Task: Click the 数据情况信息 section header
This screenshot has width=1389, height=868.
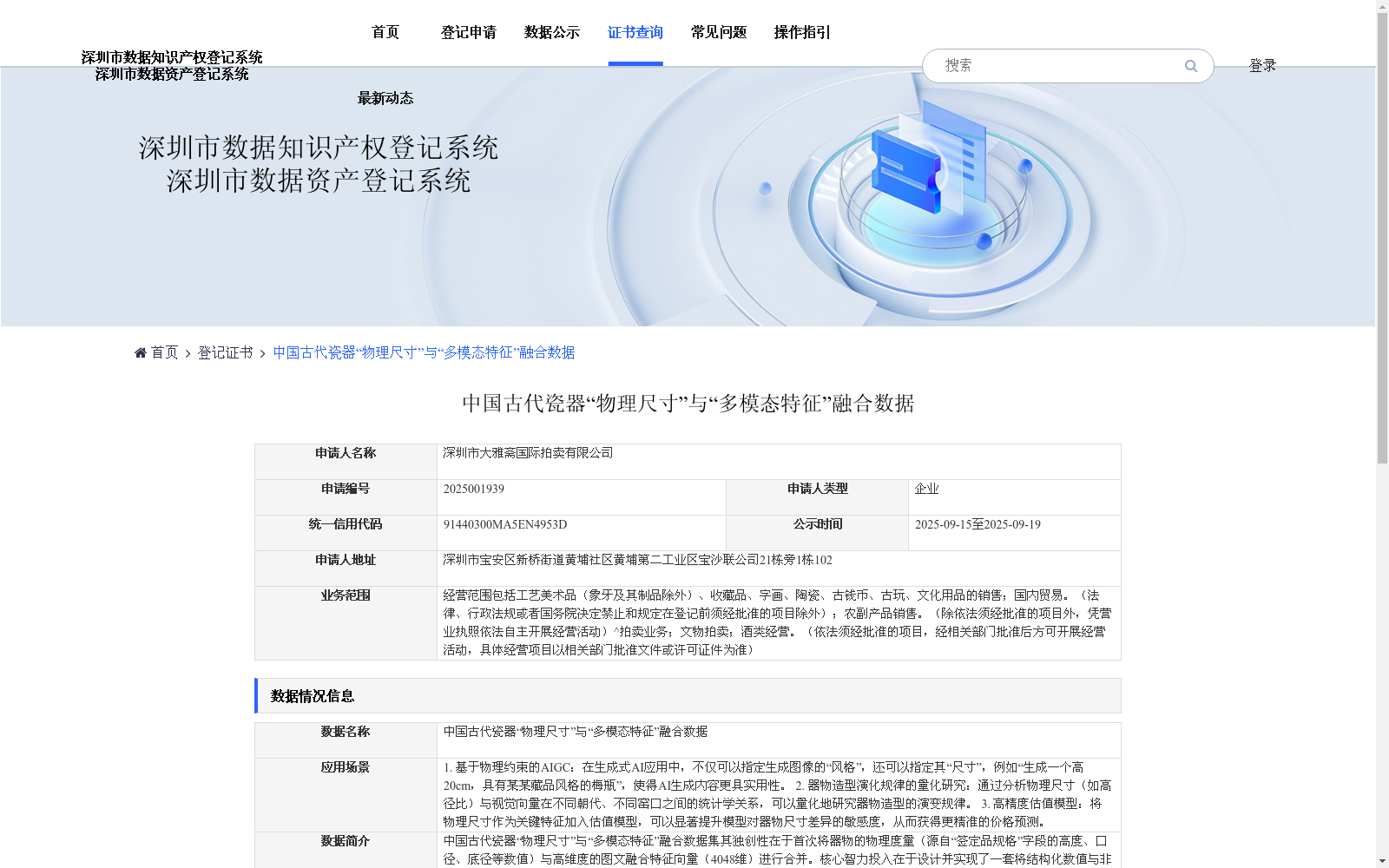Action: (688, 696)
